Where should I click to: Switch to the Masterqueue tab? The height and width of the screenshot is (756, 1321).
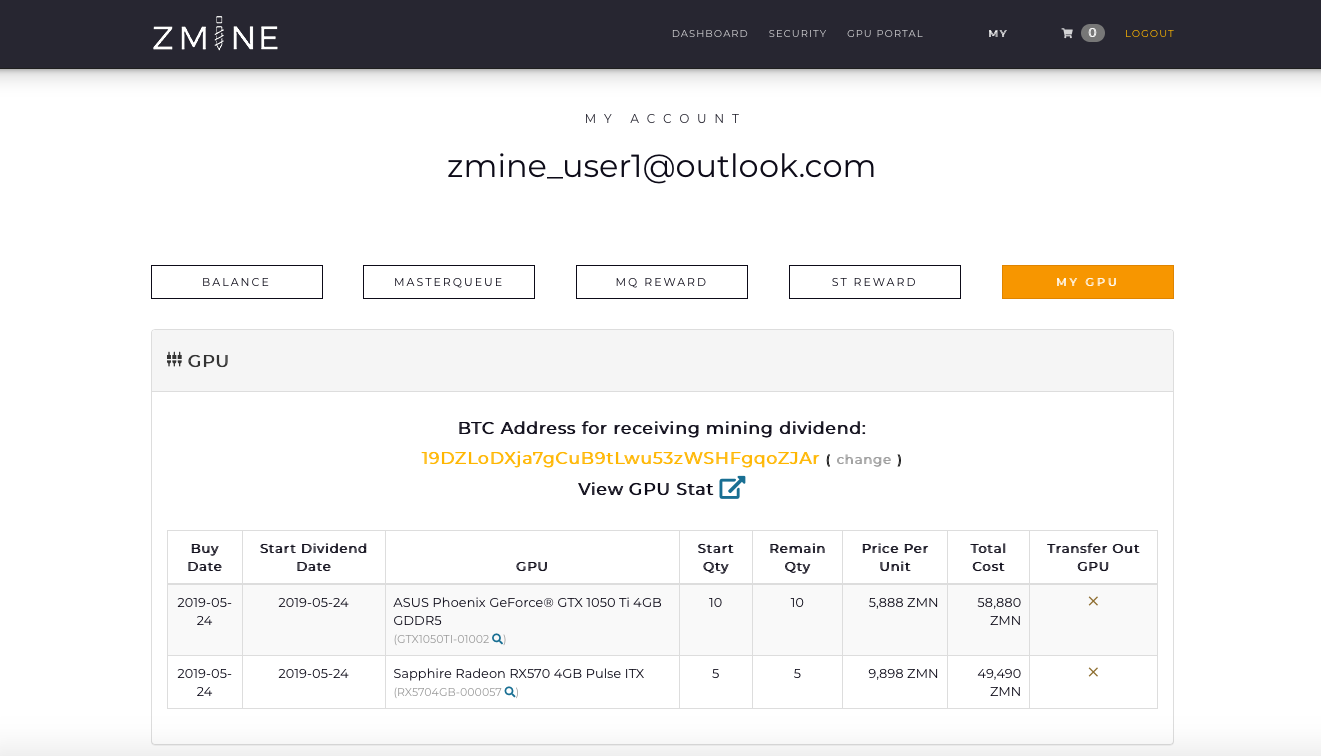tap(449, 282)
